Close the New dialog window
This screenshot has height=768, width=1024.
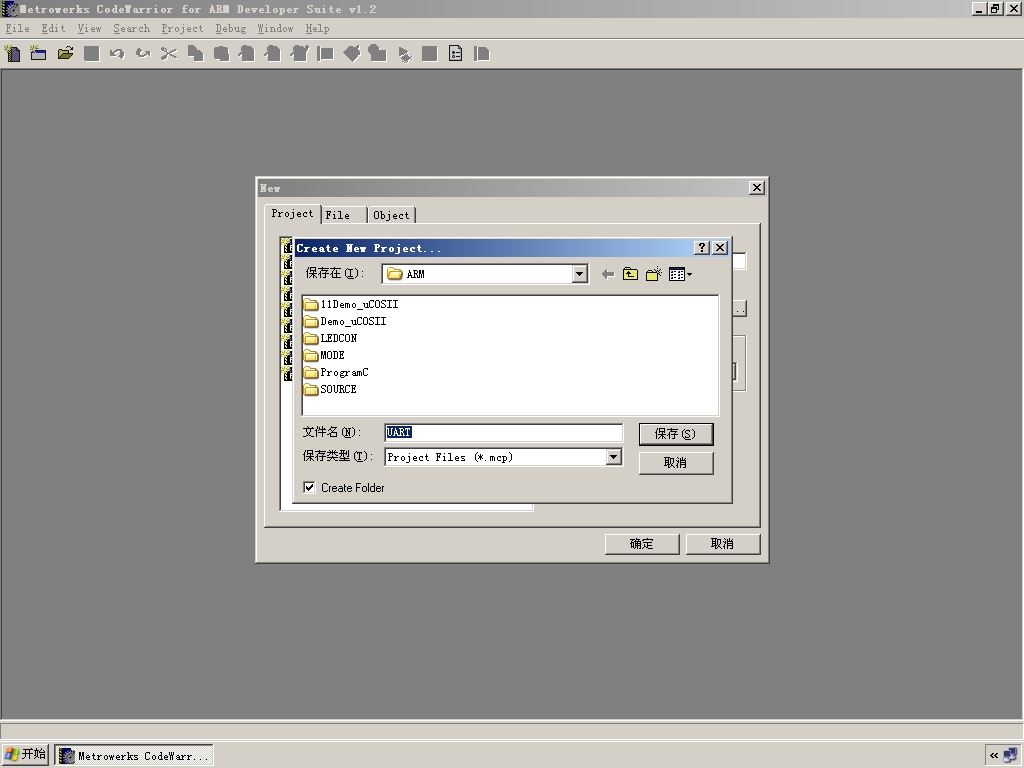[756, 187]
